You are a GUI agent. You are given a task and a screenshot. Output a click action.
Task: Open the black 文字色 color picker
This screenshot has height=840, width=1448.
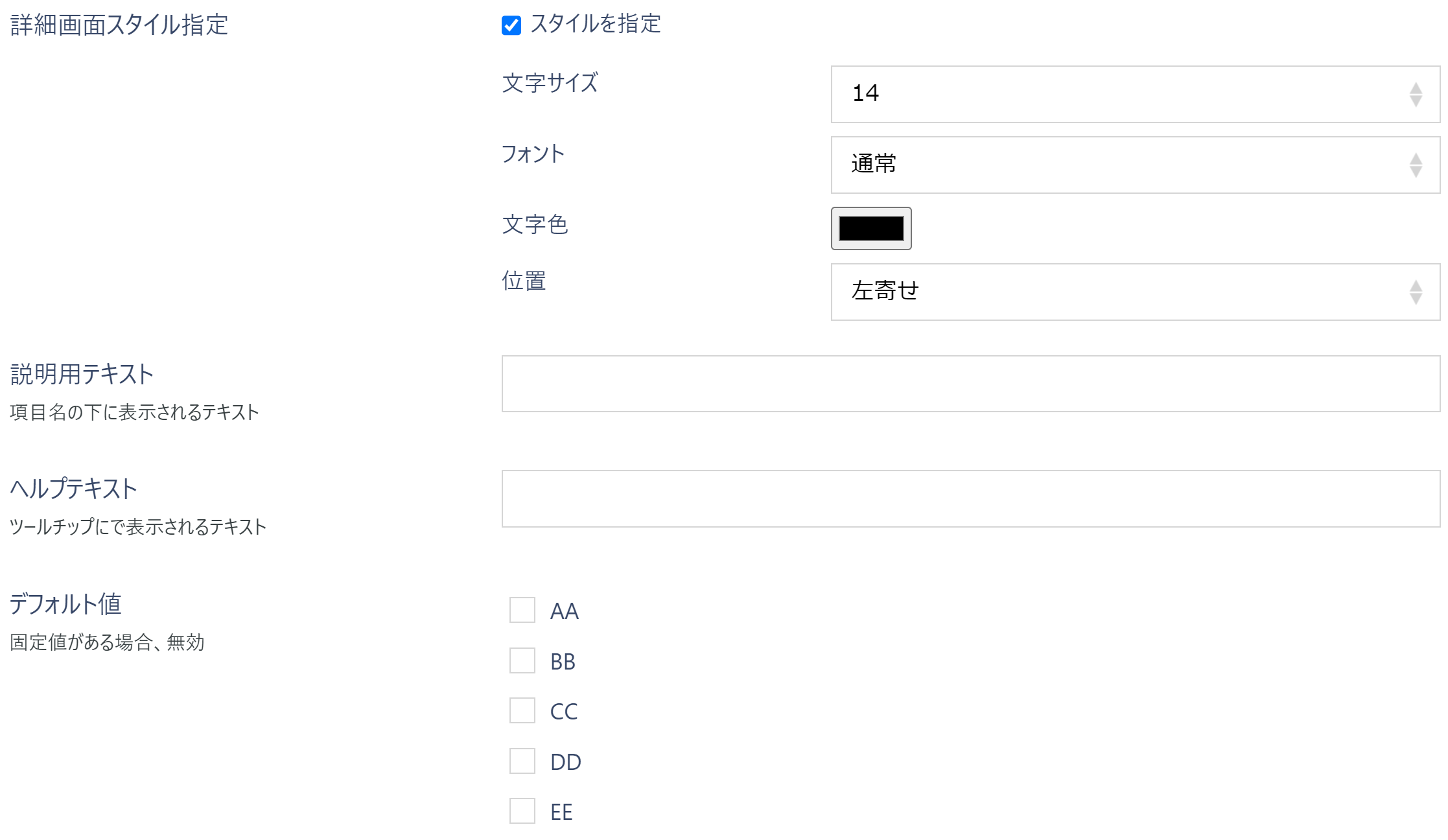pos(871,228)
